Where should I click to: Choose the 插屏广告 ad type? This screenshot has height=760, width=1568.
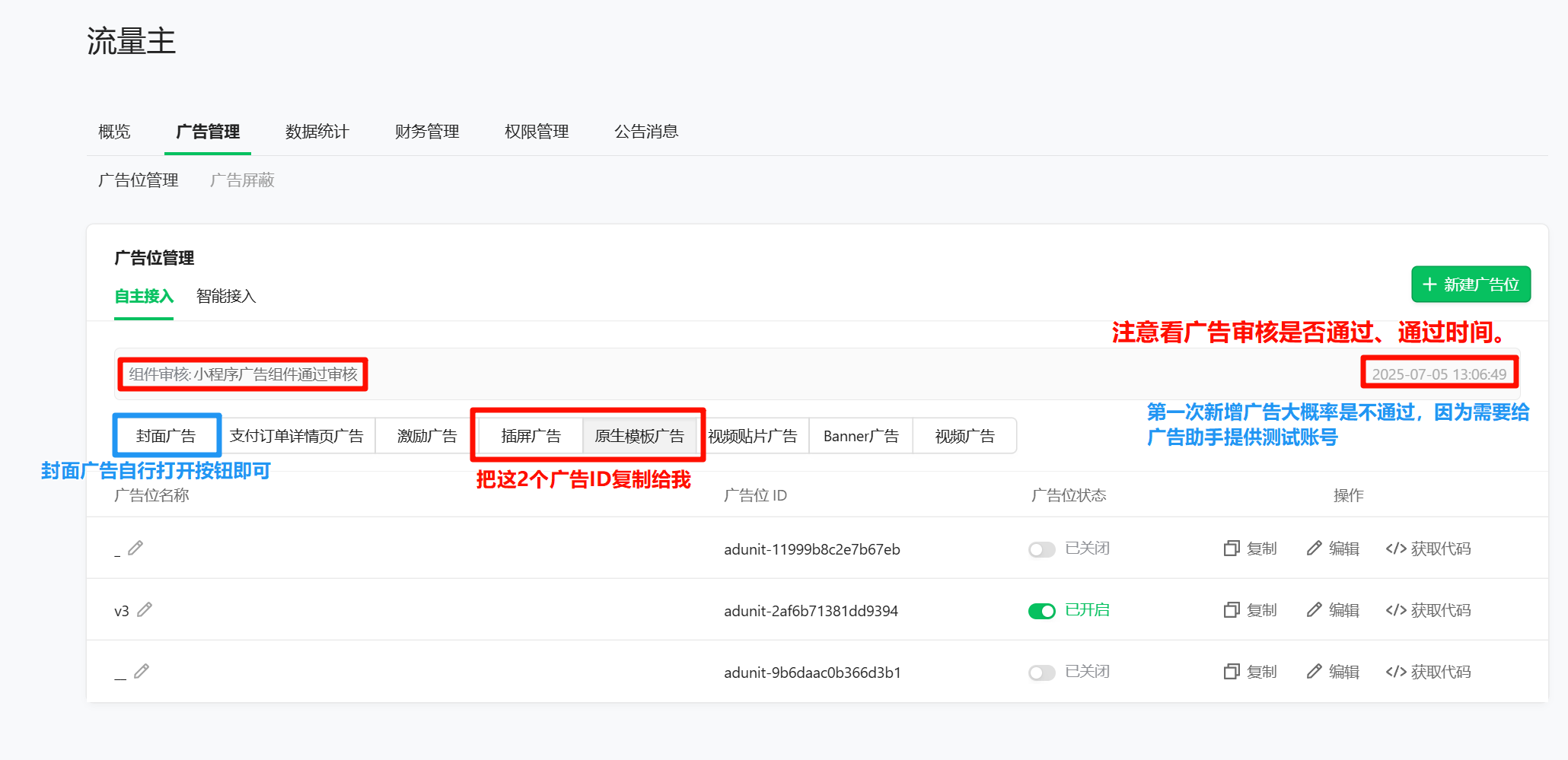click(x=531, y=436)
